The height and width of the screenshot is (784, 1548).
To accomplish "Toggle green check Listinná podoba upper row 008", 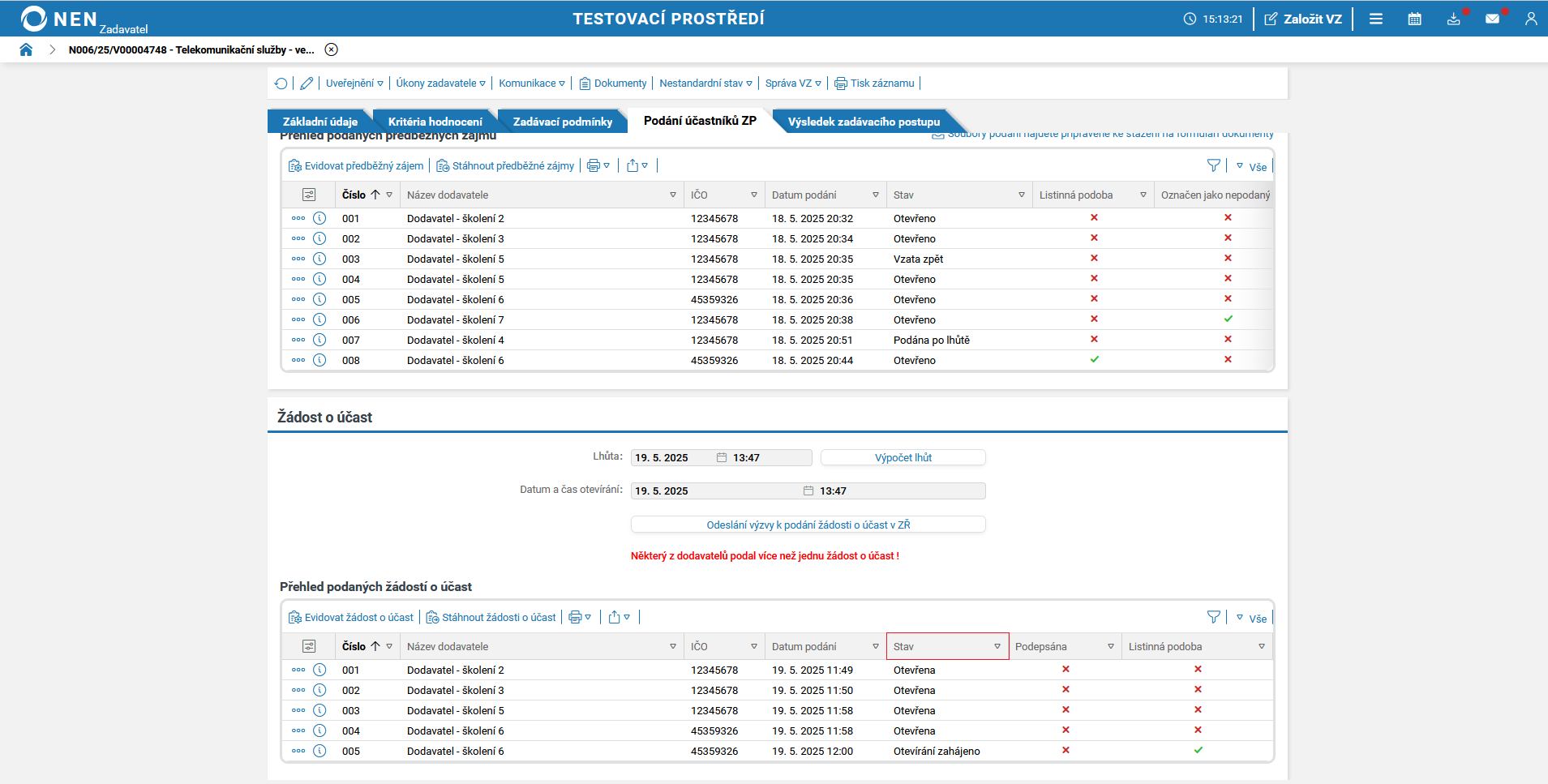I will click(1094, 360).
